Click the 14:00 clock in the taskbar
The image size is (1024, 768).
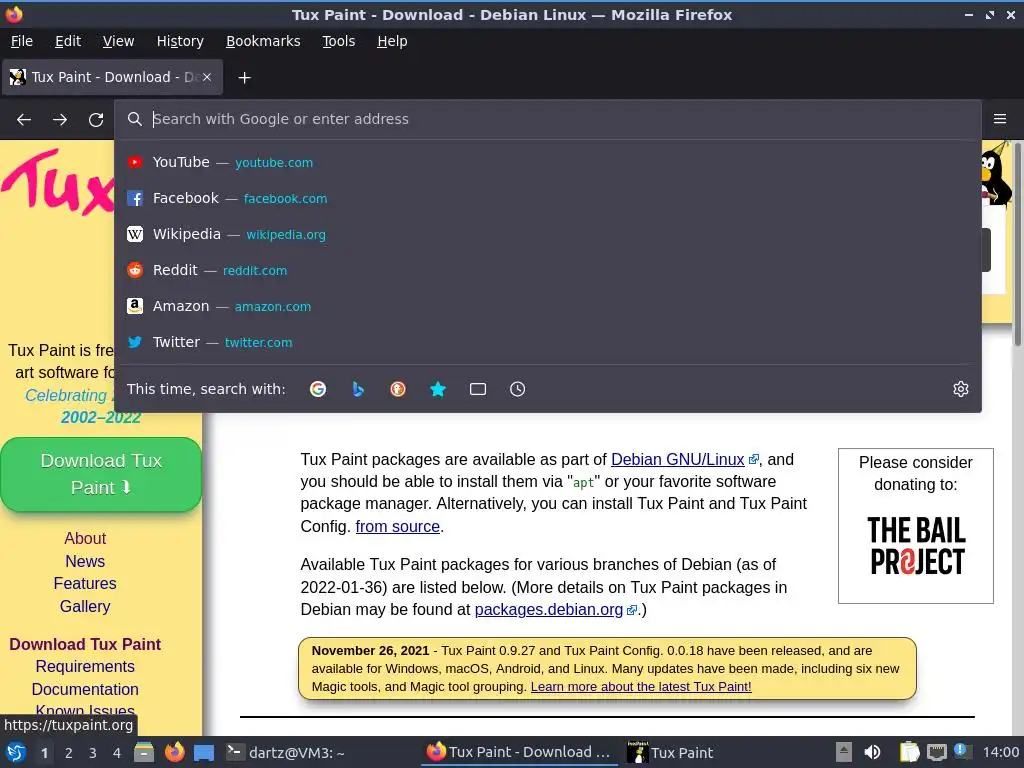coord(1000,752)
